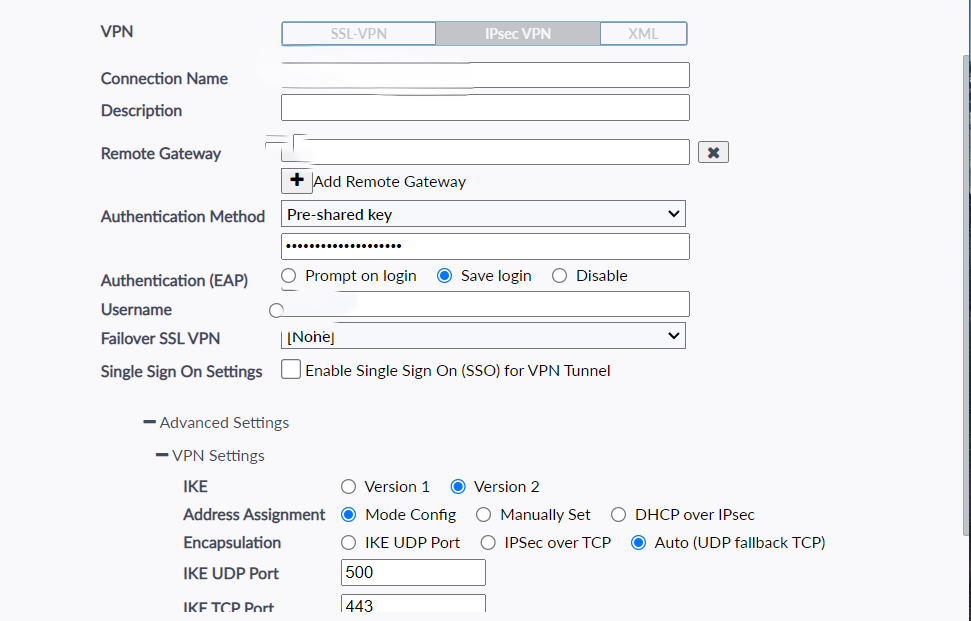The height and width of the screenshot is (621, 971).
Task: Click the Connection Name input field
Action: (485, 76)
